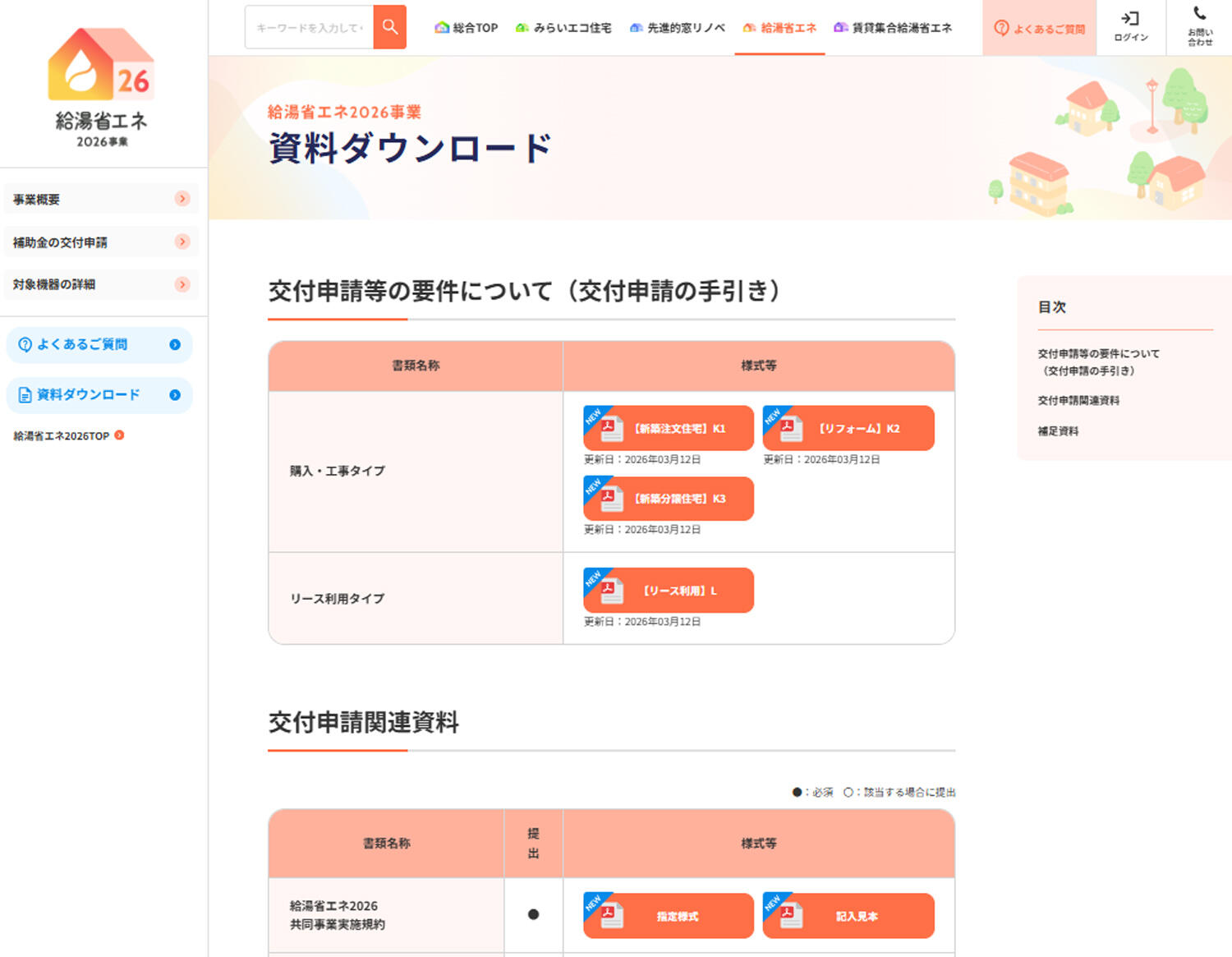Open the 指定様式 PDF file
The image size is (1232, 957).
(669, 916)
